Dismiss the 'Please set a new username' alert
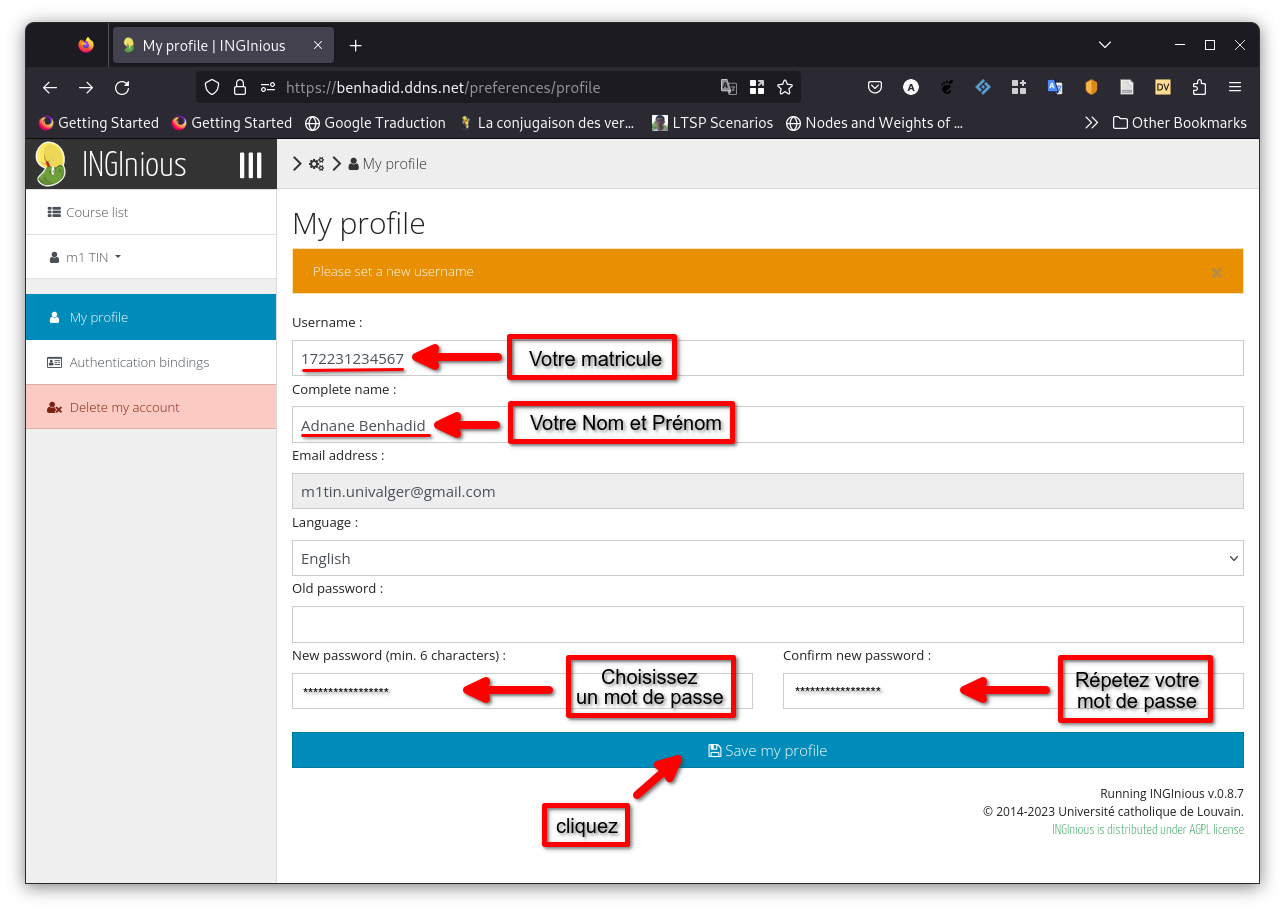Screen dimensions: 1285x912 point(1216,272)
